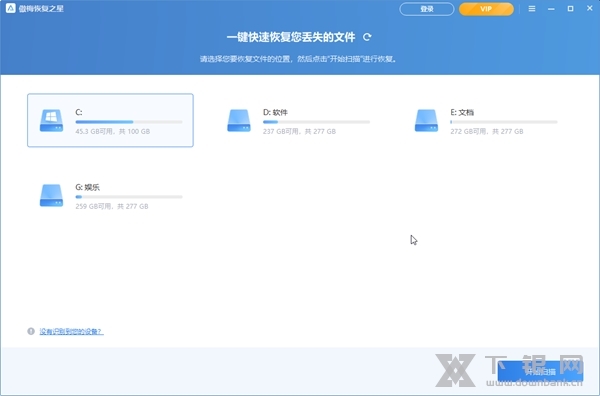Select the G: 娱乐 drive icon

pos(51,196)
